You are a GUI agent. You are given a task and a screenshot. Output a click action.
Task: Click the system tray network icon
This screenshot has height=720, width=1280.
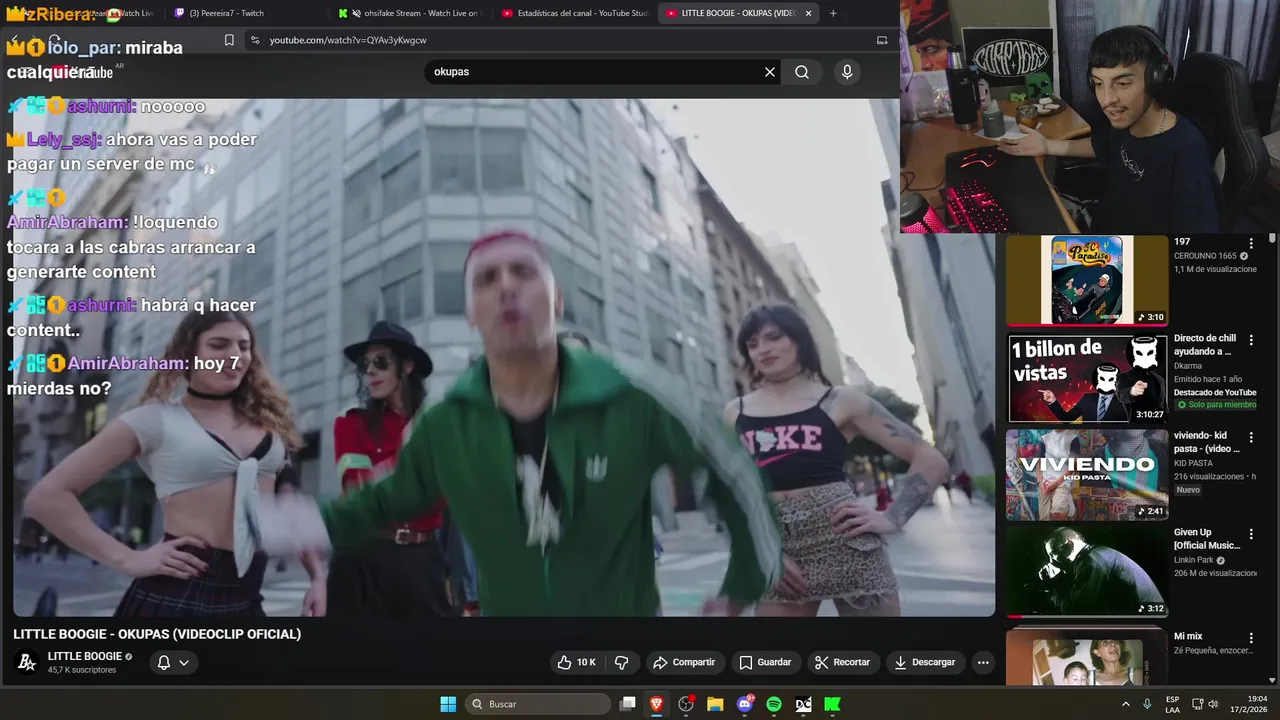[1197, 704]
